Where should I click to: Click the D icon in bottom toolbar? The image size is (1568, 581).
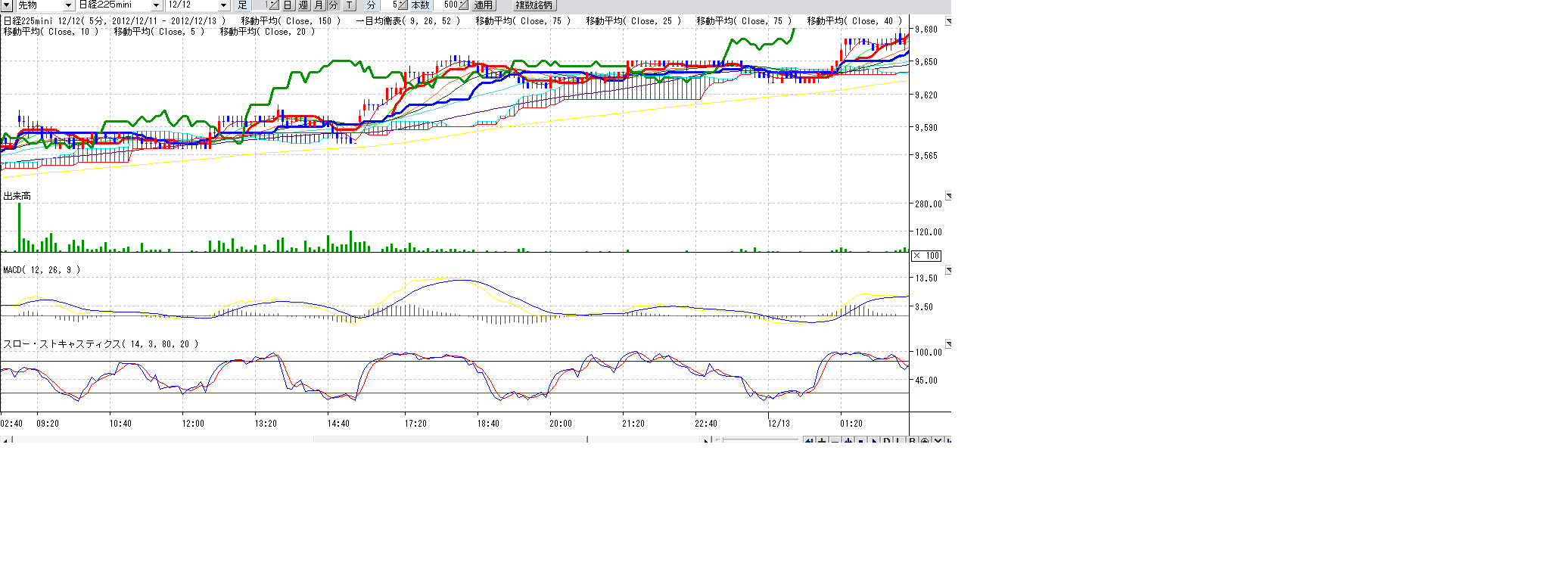887,440
